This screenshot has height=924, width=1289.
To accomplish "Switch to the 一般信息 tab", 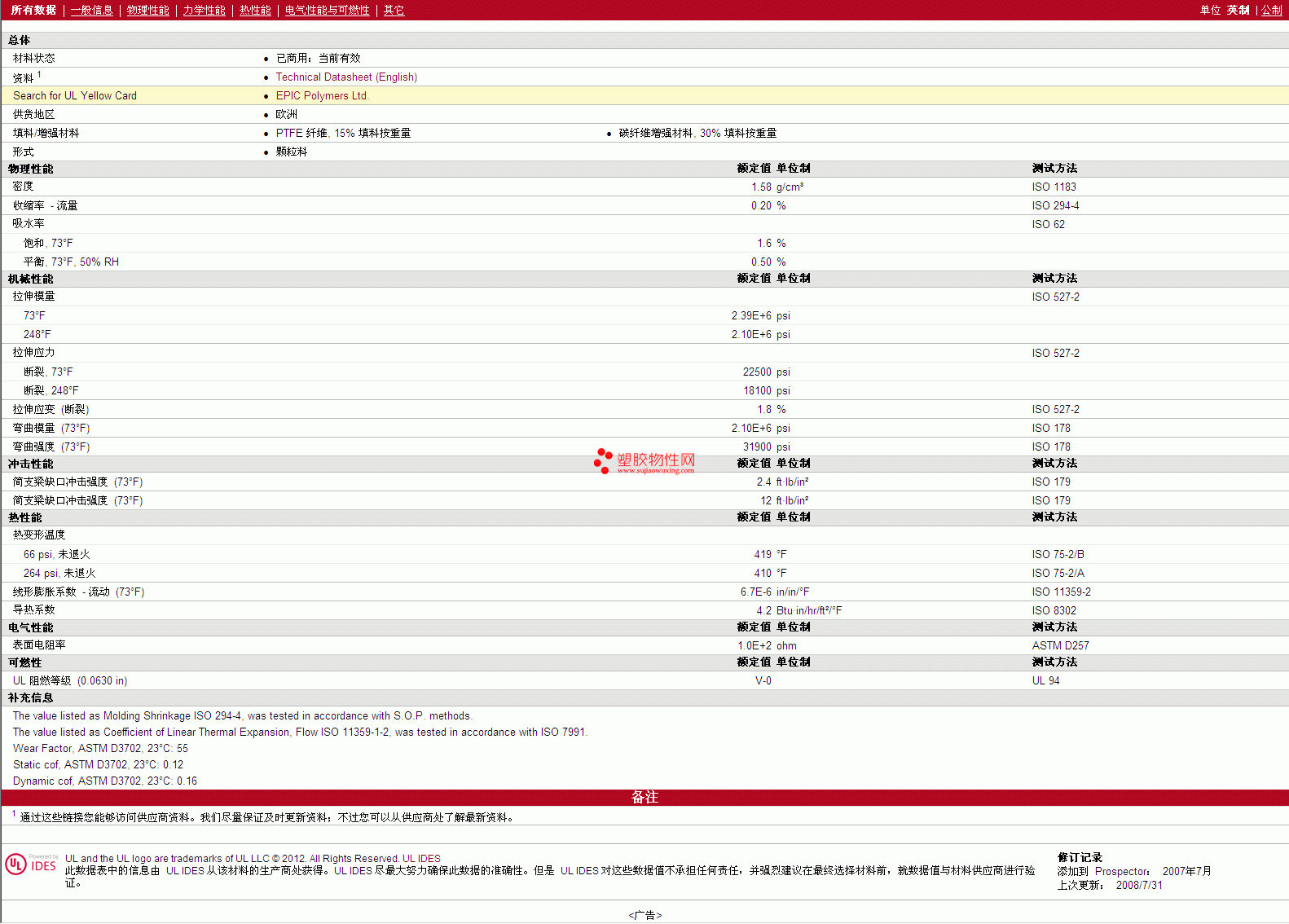I will (x=91, y=10).
